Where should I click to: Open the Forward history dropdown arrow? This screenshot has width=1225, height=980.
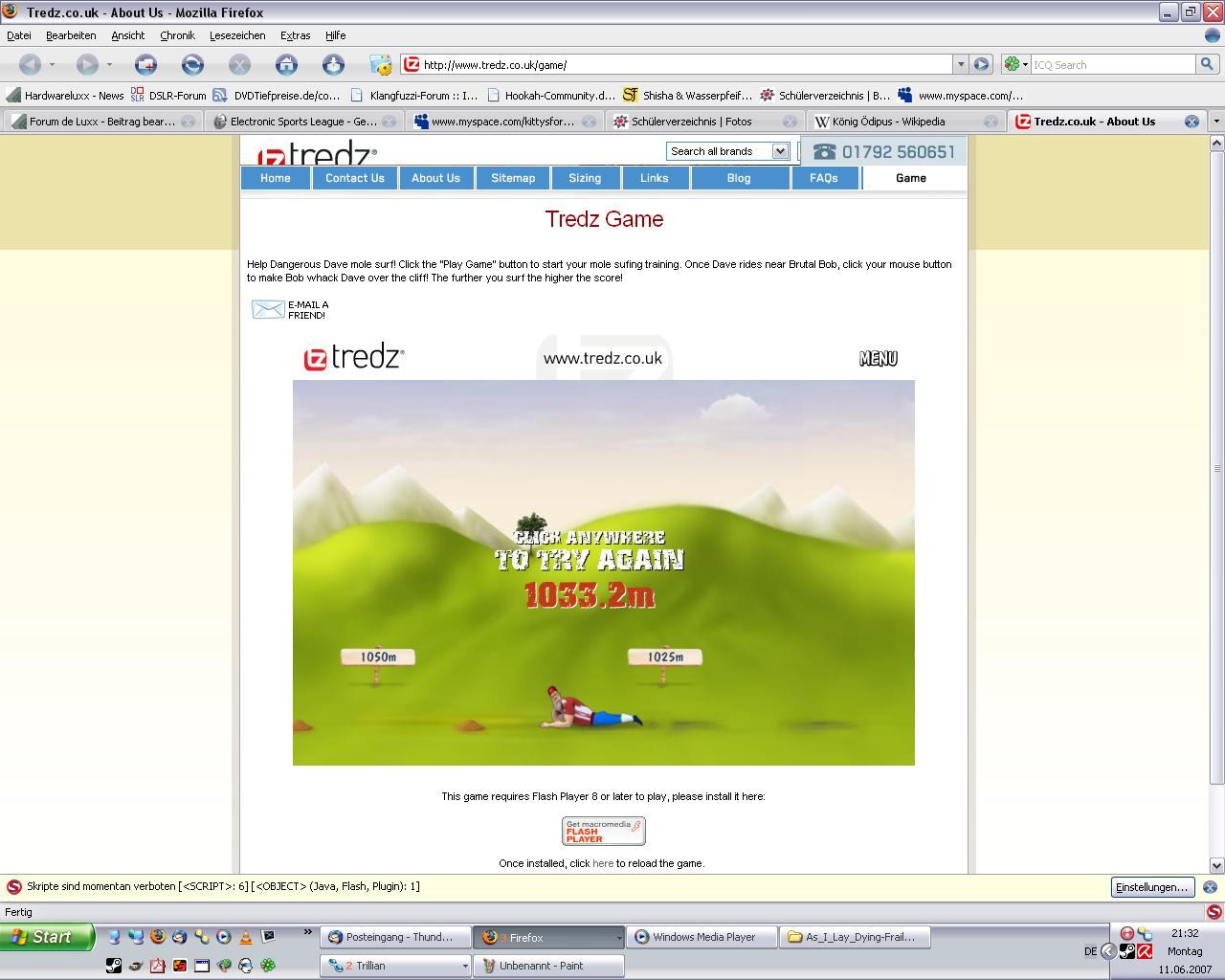pyautogui.click(x=109, y=64)
